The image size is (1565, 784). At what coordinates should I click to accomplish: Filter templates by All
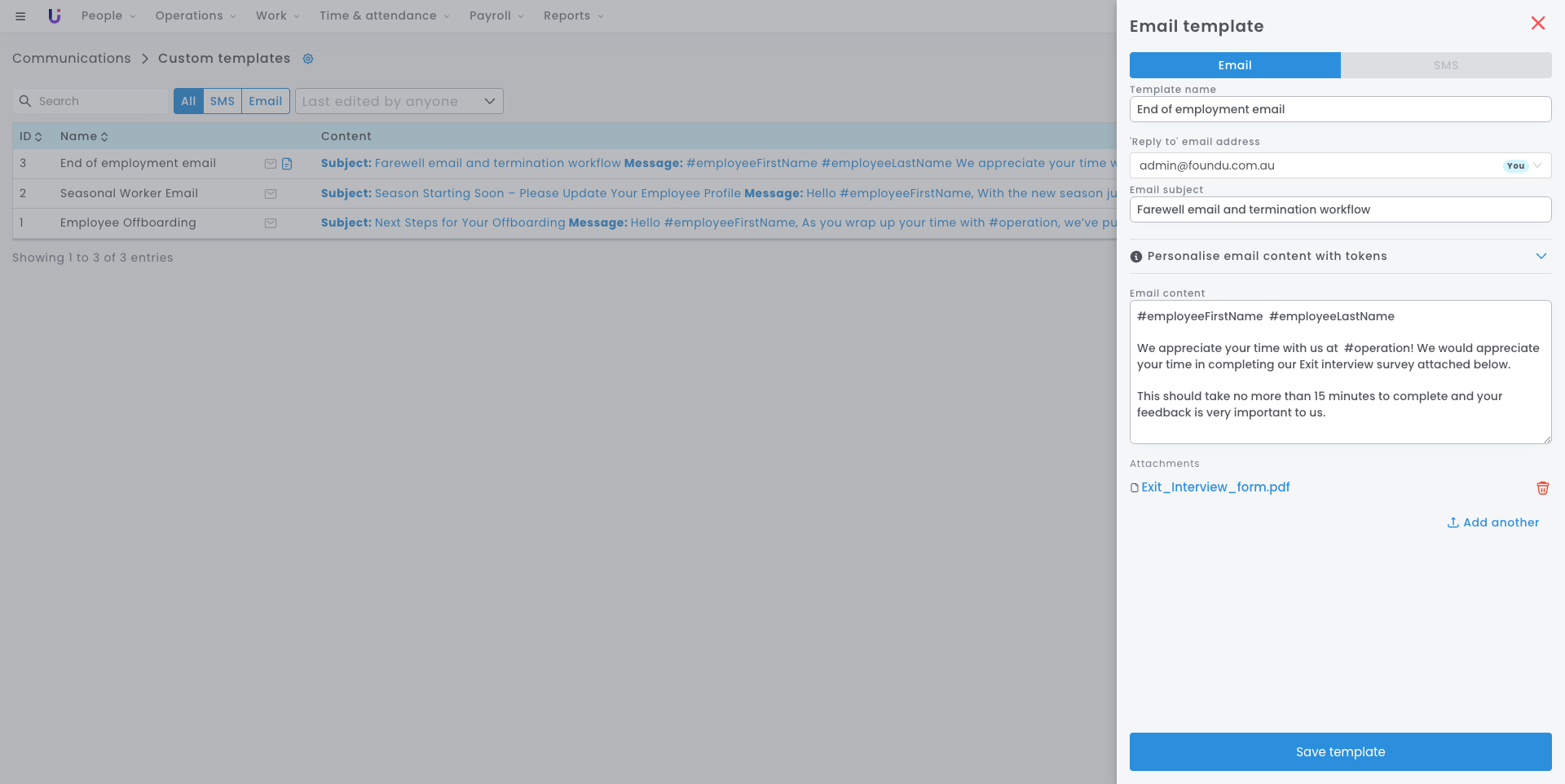click(x=188, y=101)
